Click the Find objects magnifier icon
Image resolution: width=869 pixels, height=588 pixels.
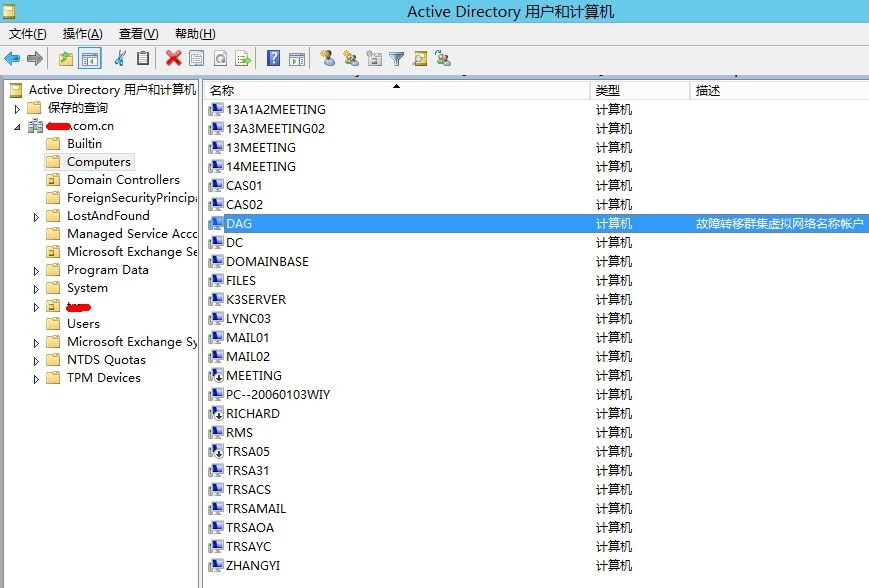coord(420,58)
